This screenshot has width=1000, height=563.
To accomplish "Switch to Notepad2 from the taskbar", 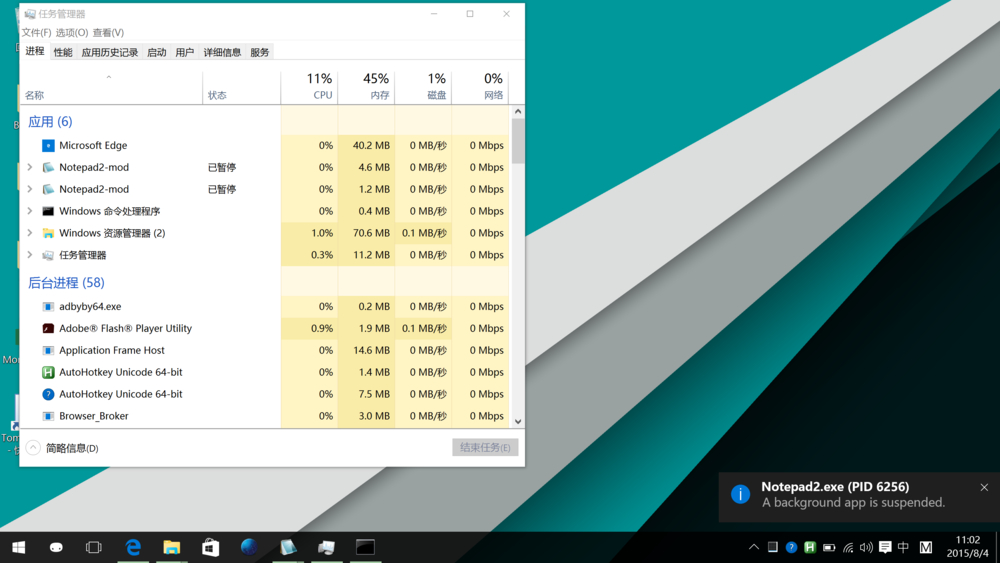I will click(x=288, y=547).
